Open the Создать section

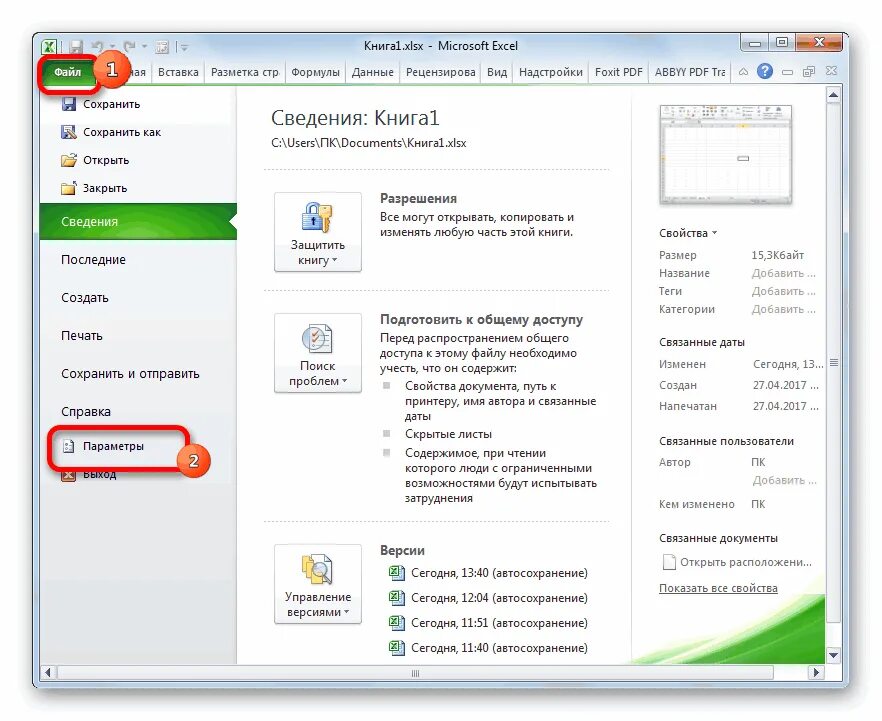(84, 298)
